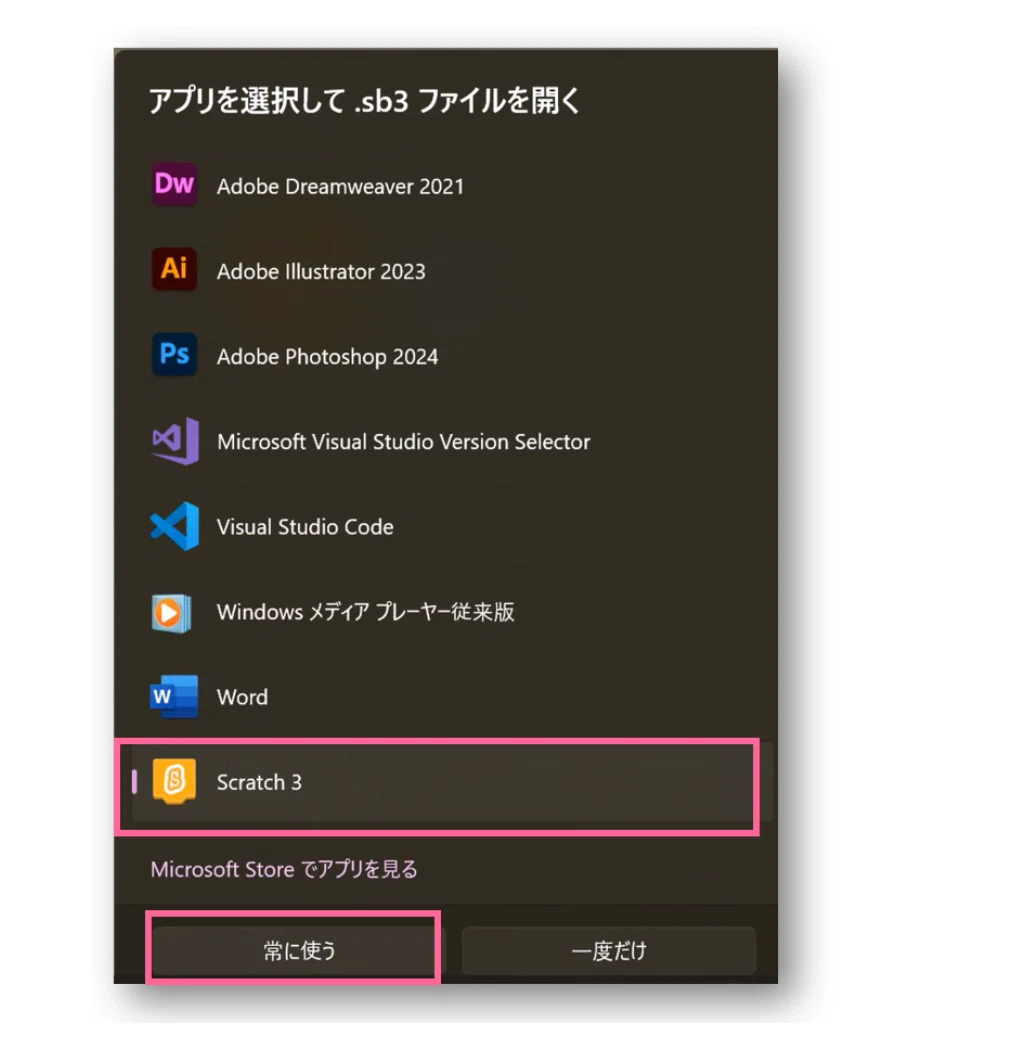The height and width of the screenshot is (1037, 1013).
Task: Select Windows メディア プレーヤー従来版 entry
Action: [366, 612]
